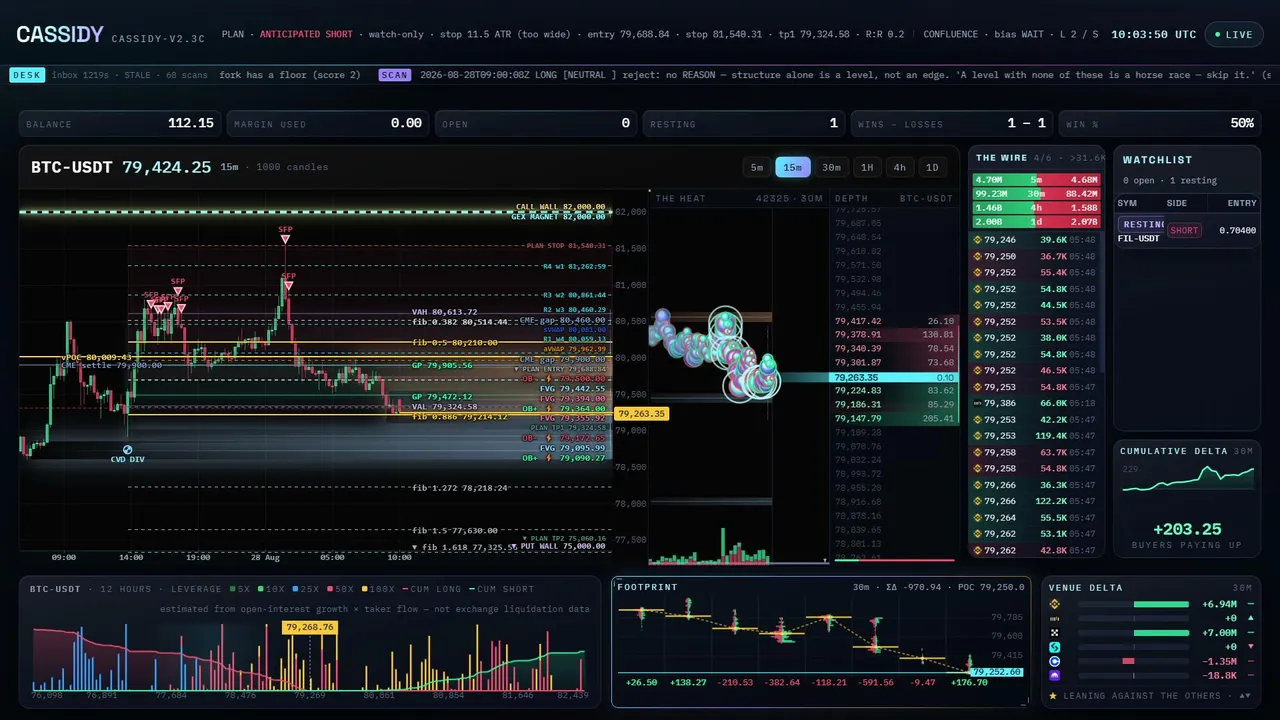
Task: Click the 1d volume bar in The Wire
Action: (1036, 221)
